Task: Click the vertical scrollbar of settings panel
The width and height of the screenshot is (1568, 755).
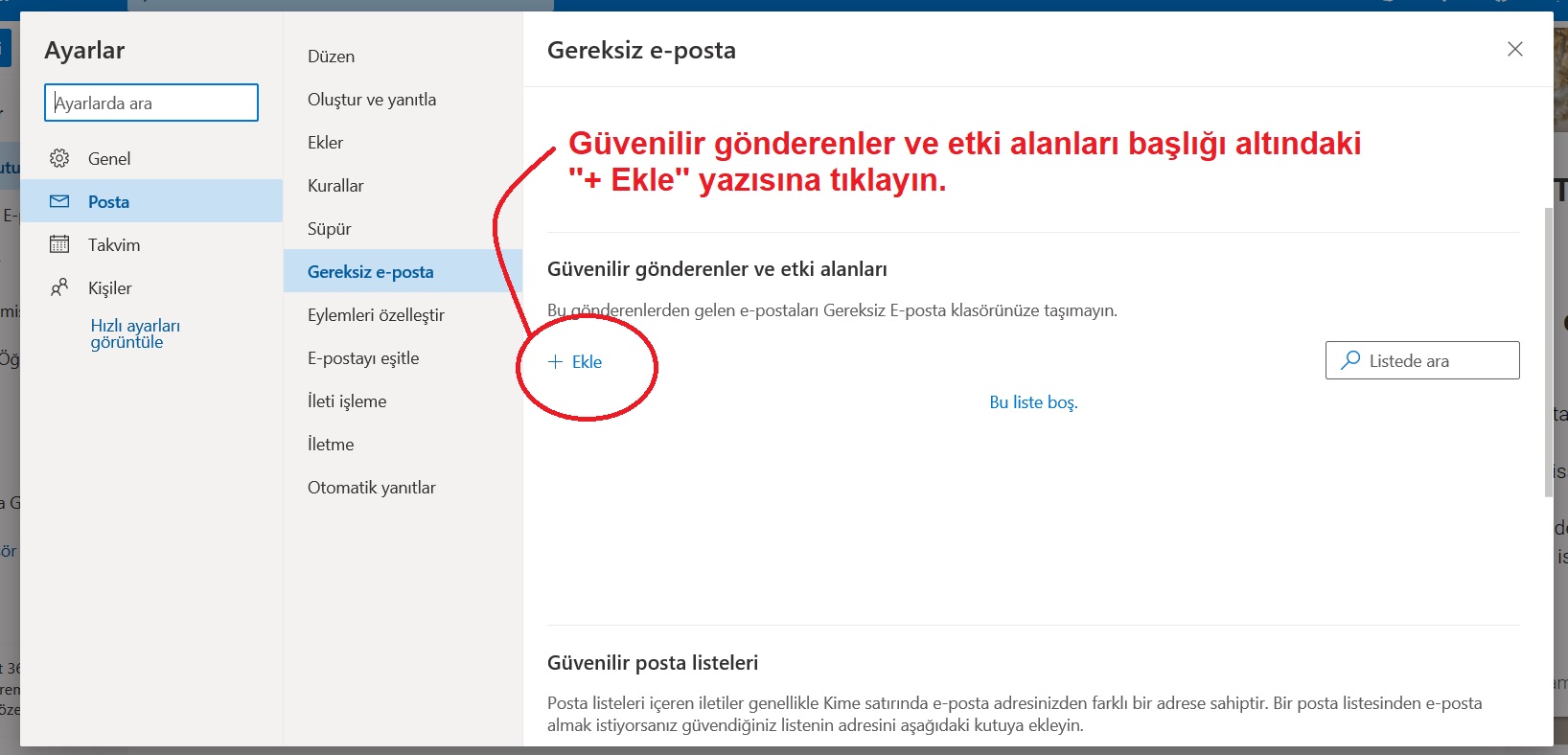Action: (1548, 353)
